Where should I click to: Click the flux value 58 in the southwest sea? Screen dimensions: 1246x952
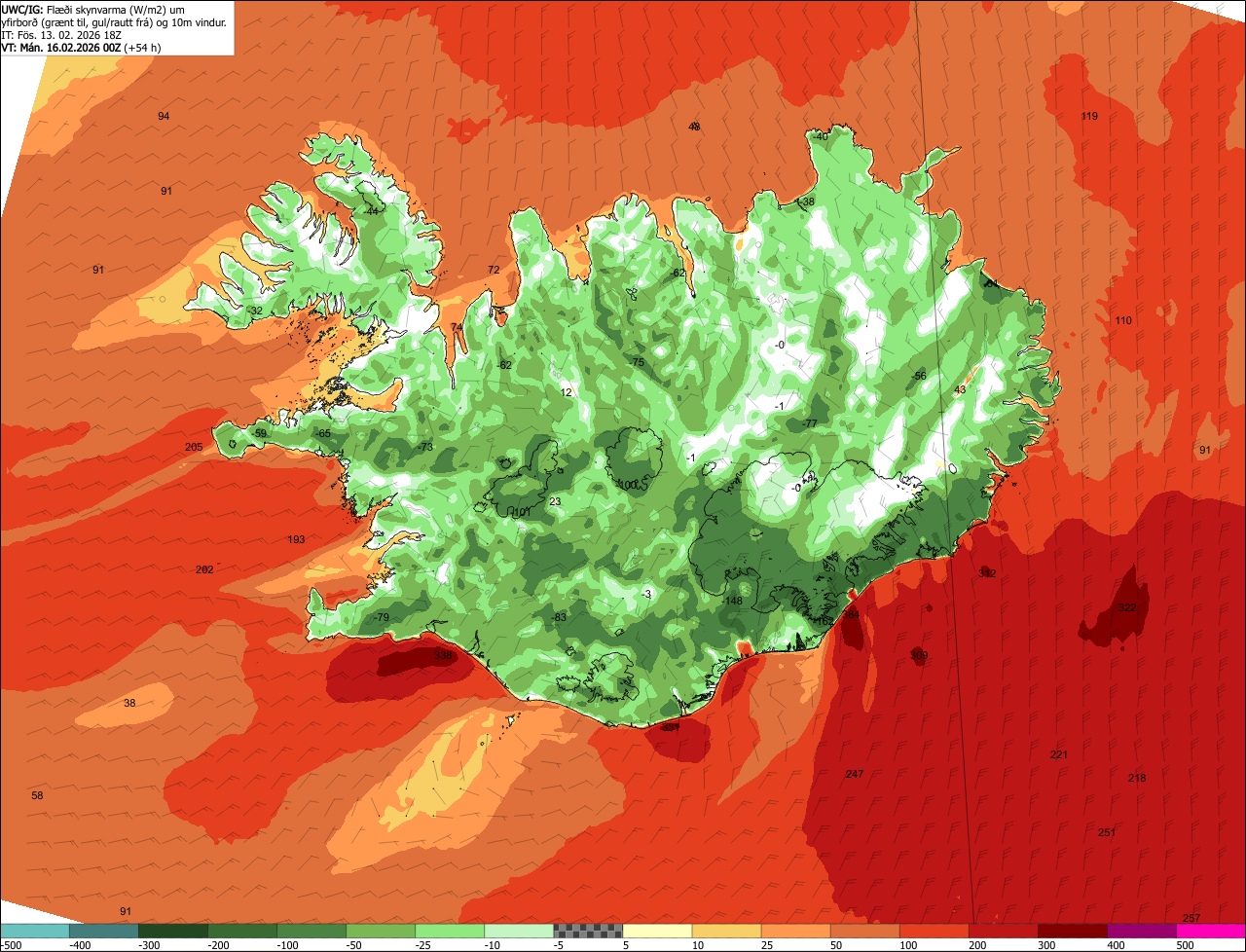(37, 795)
